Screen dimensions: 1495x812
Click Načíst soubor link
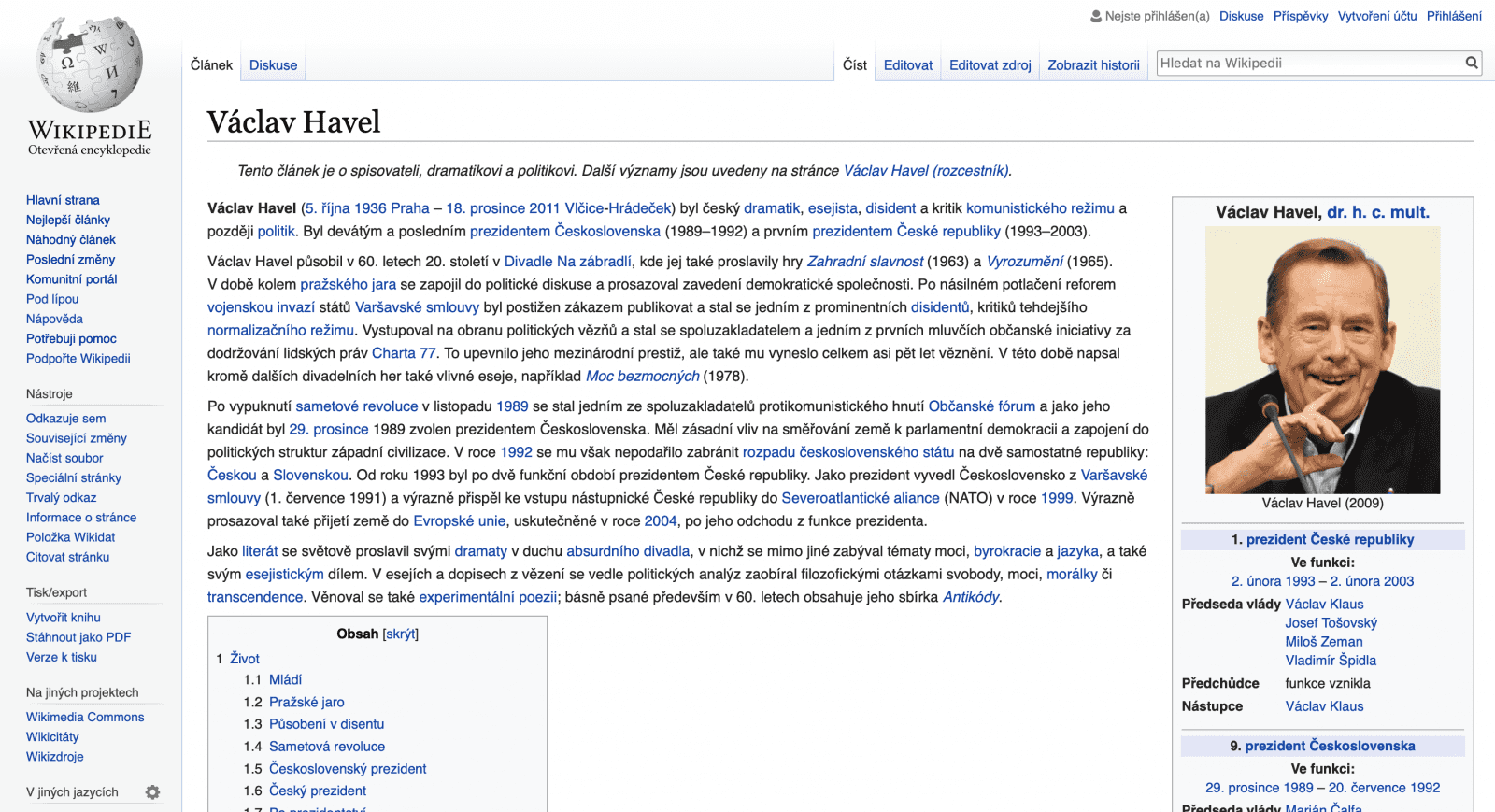(64, 458)
